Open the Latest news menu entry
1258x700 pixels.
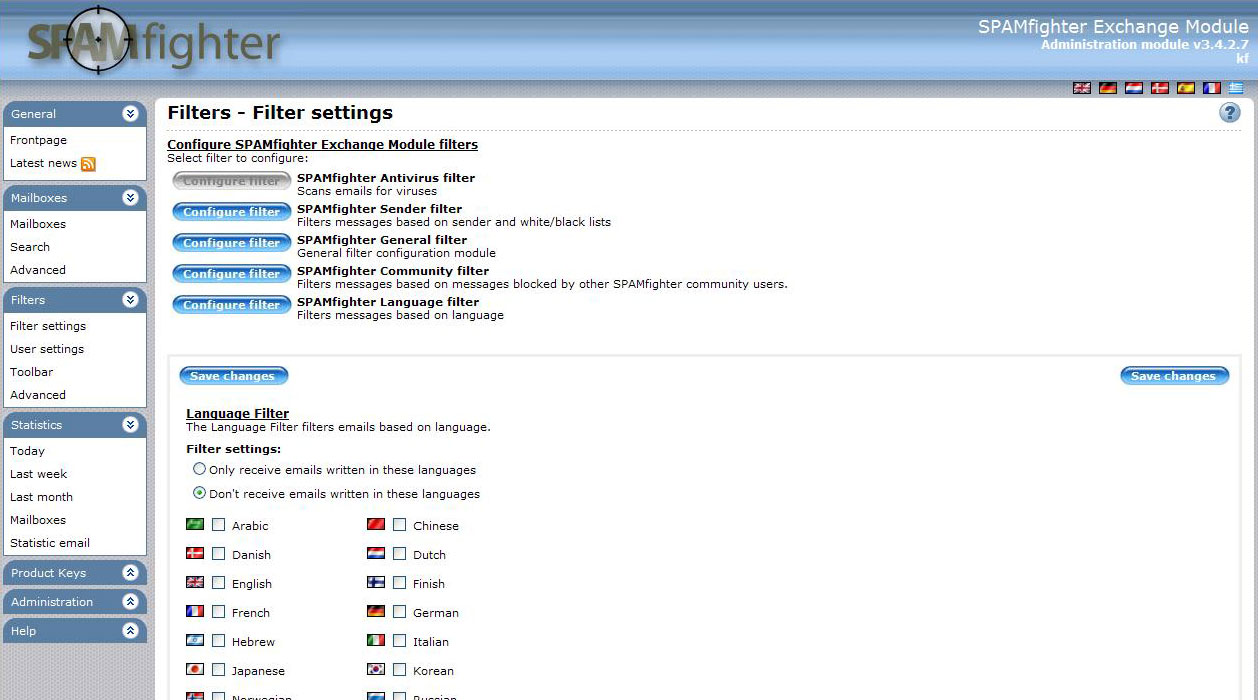(x=43, y=163)
